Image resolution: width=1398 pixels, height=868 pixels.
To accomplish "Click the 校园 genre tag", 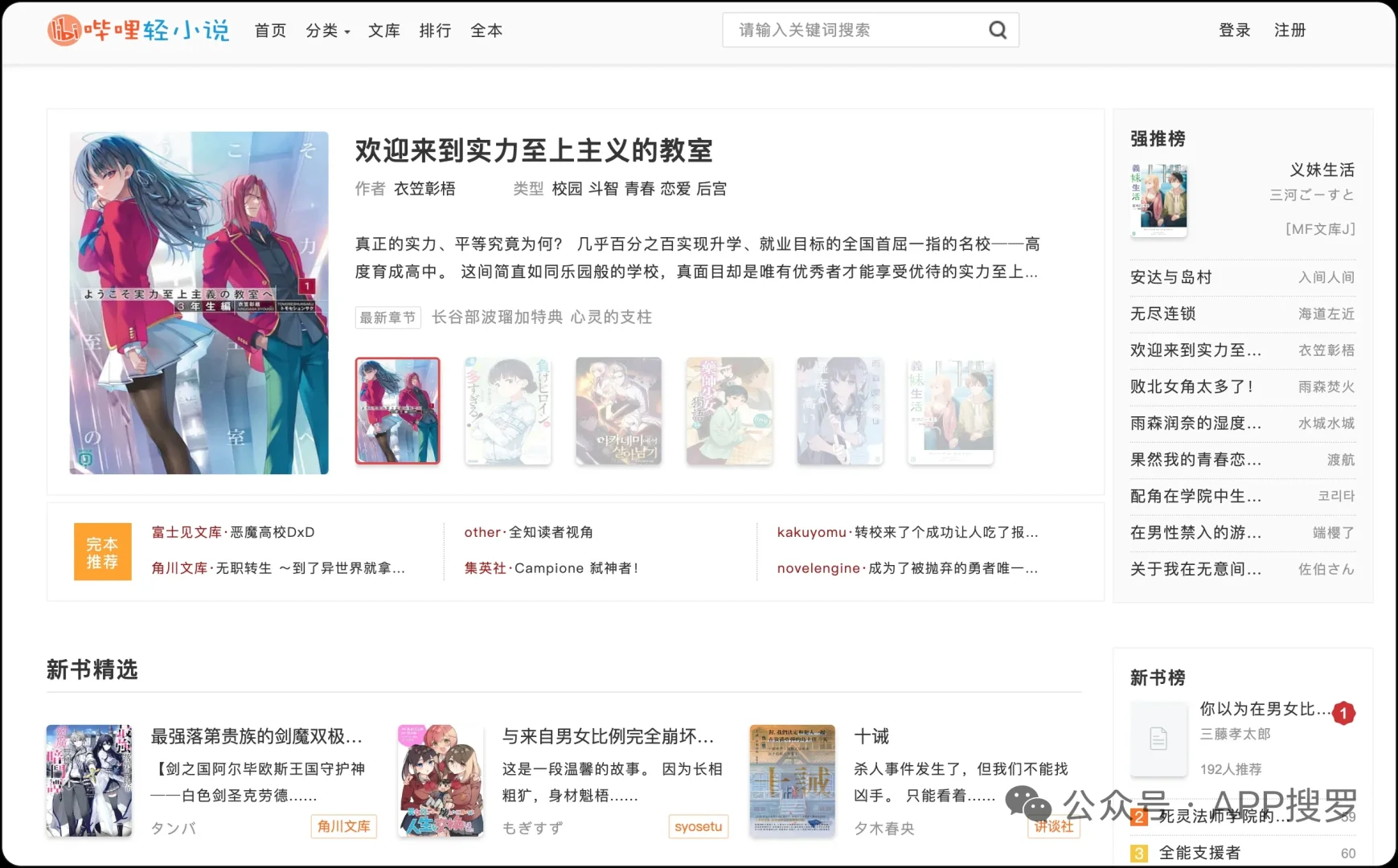I will 568,189.
